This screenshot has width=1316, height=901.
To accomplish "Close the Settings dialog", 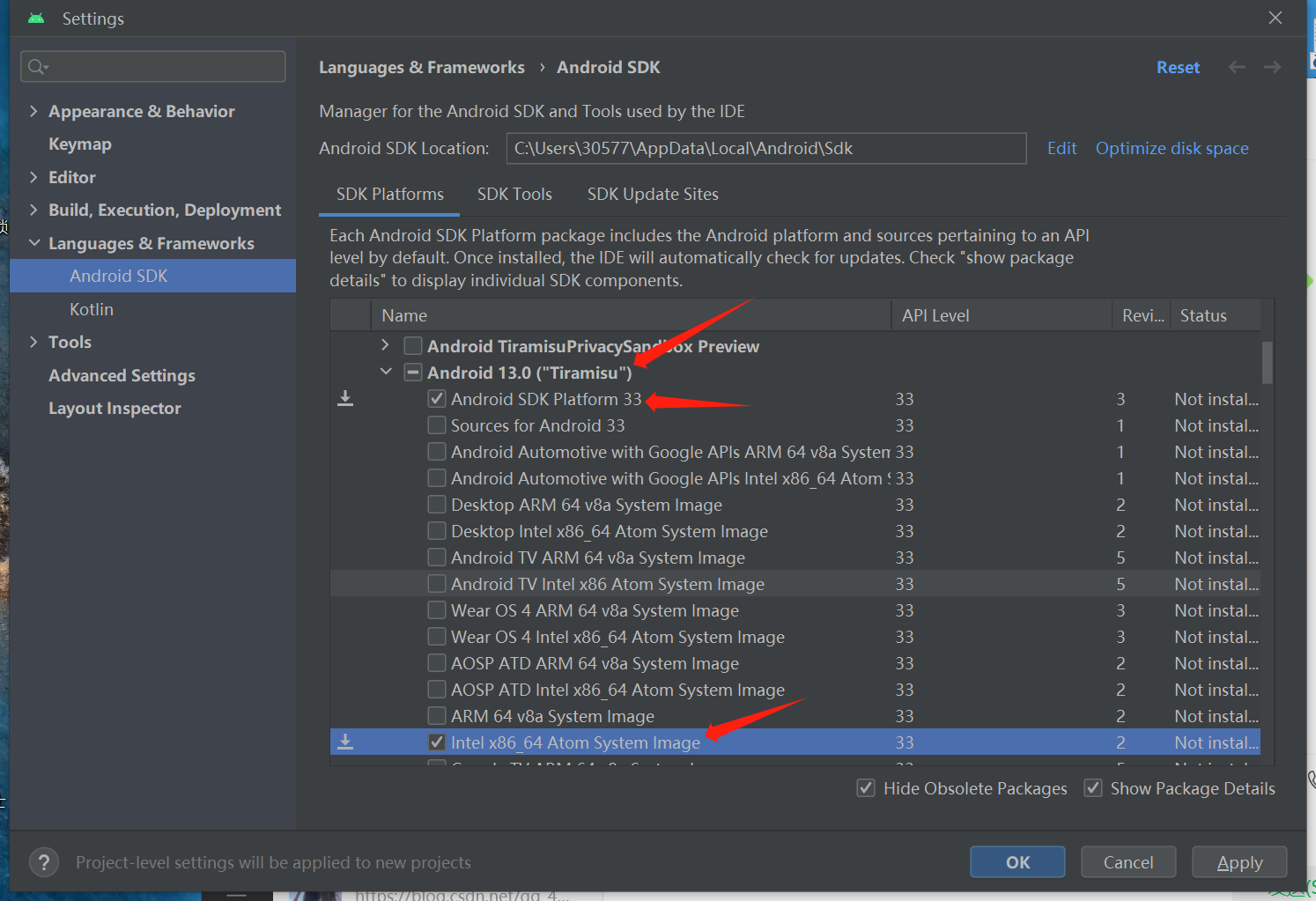I will [x=1275, y=18].
